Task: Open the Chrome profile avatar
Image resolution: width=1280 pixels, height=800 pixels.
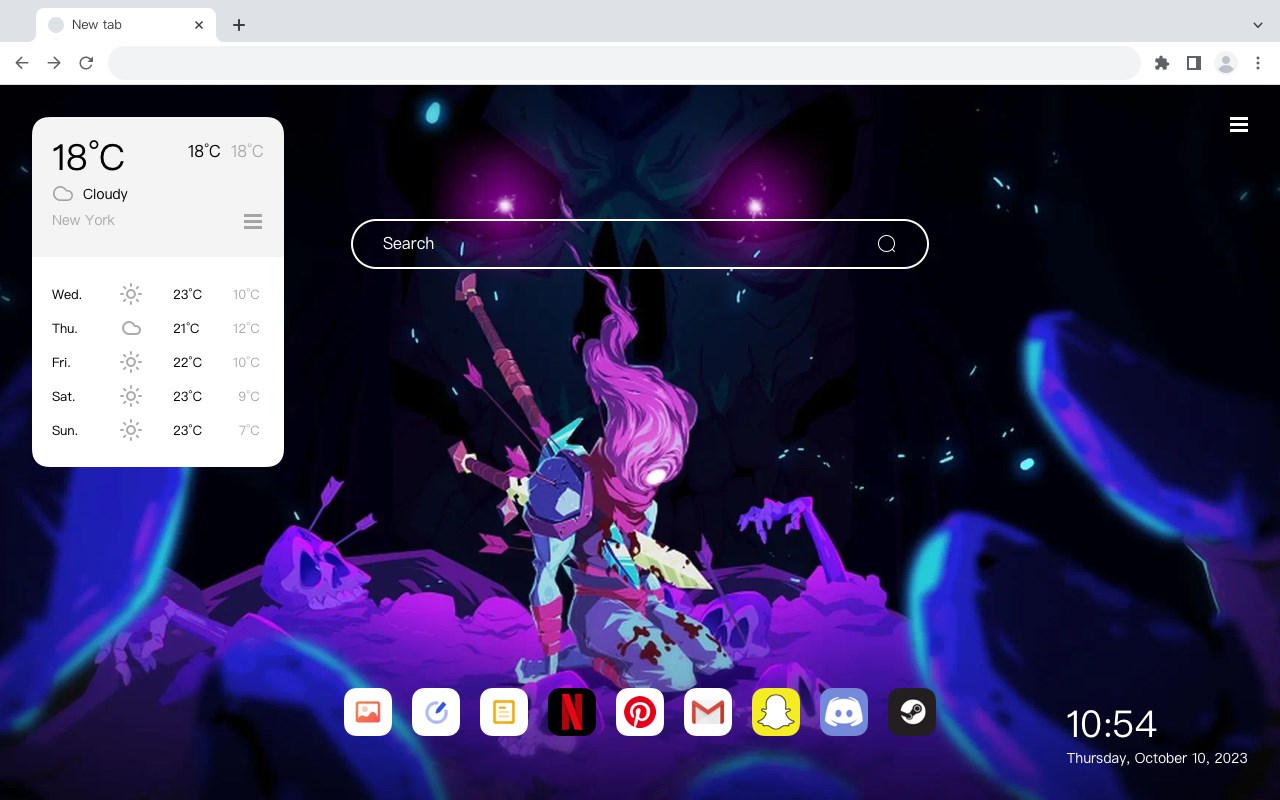Action: [1226, 63]
